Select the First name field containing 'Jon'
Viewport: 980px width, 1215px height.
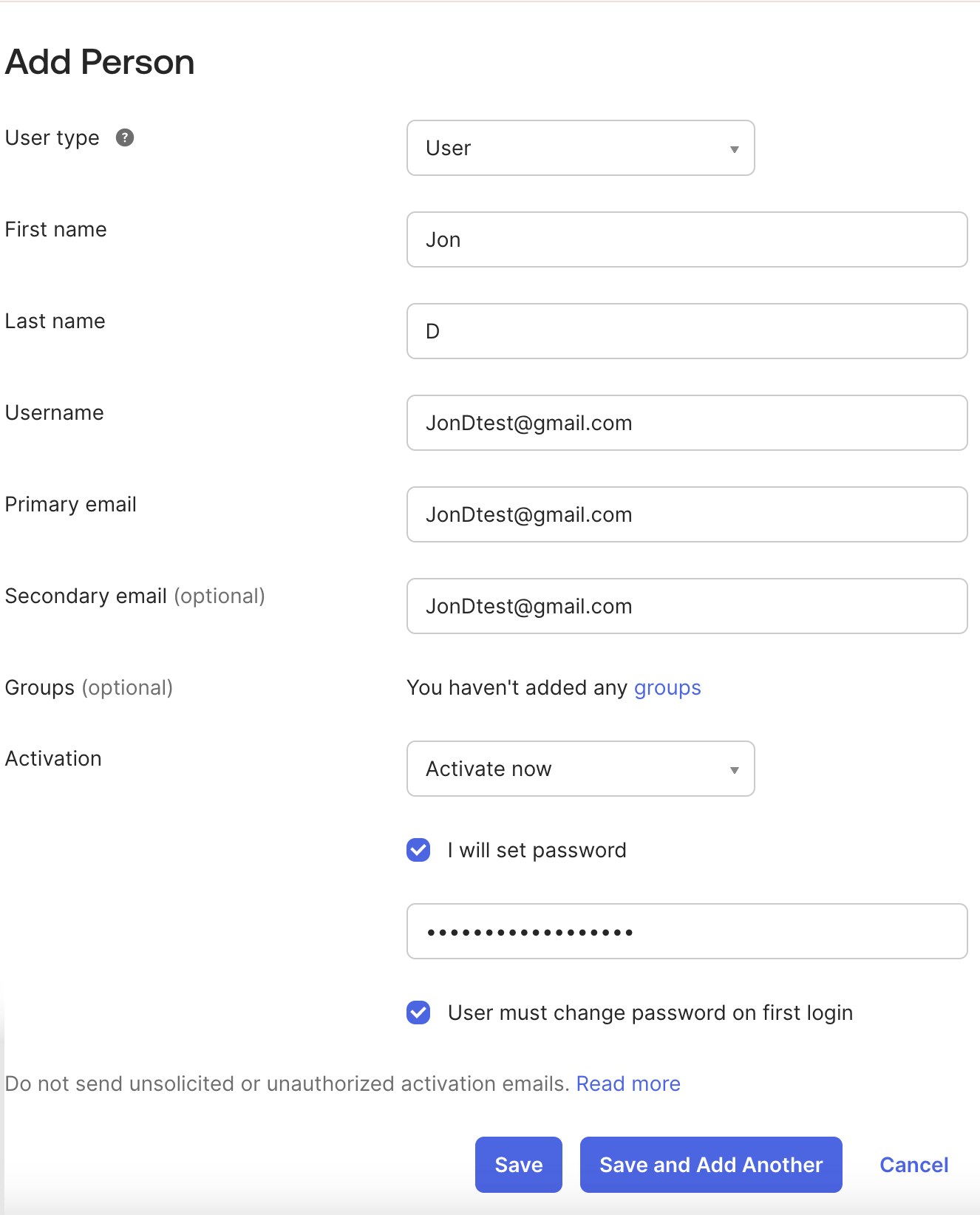pyautogui.click(x=686, y=239)
